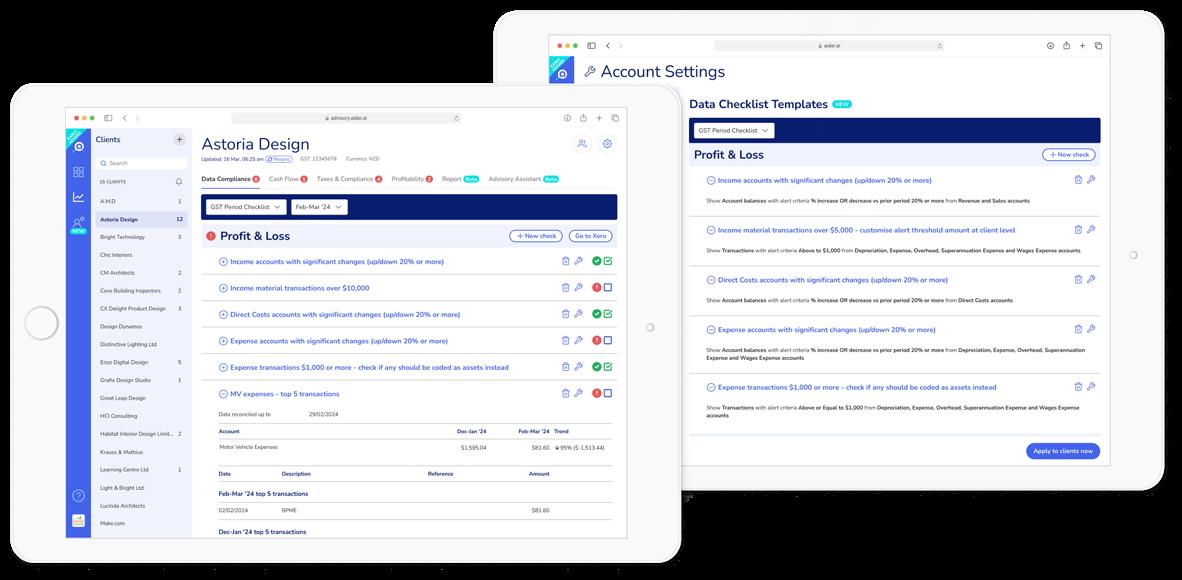The width and height of the screenshot is (1182, 580).
Task: Click Apply to clients now button
Action: (1063, 451)
